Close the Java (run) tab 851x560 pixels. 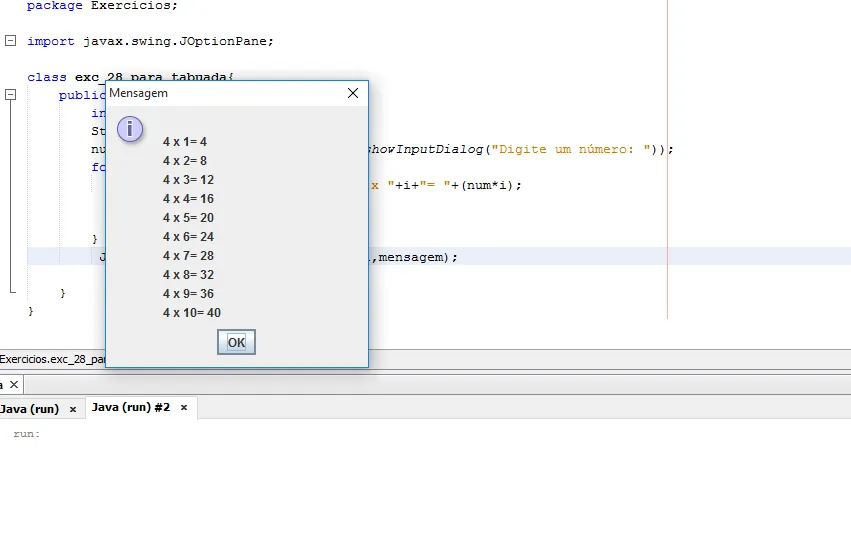coord(73,410)
